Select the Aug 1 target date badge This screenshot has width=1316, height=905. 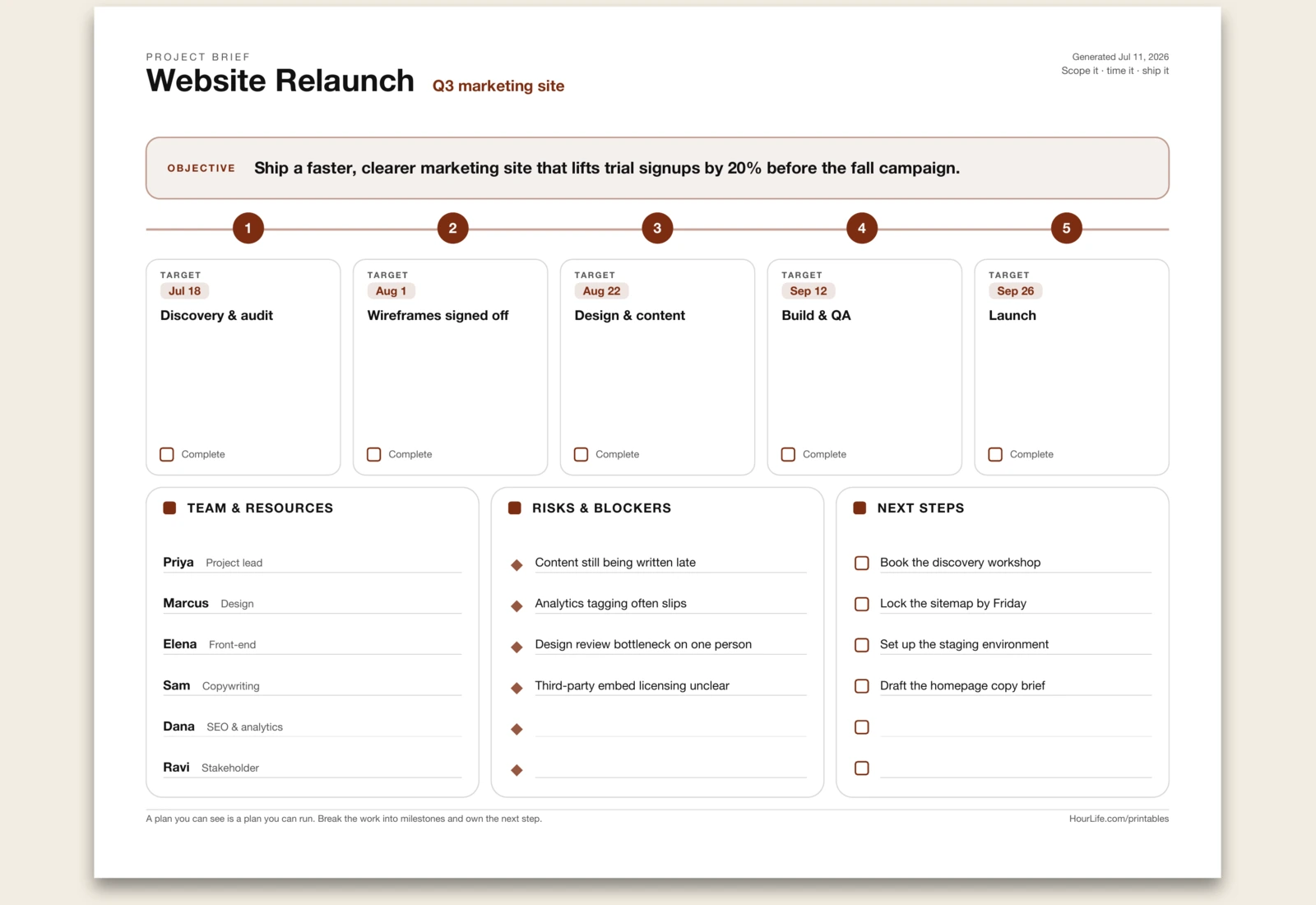[392, 290]
